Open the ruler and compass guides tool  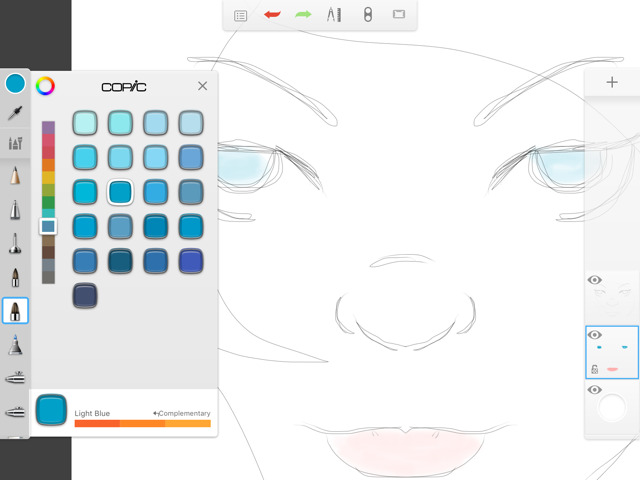(334, 15)
